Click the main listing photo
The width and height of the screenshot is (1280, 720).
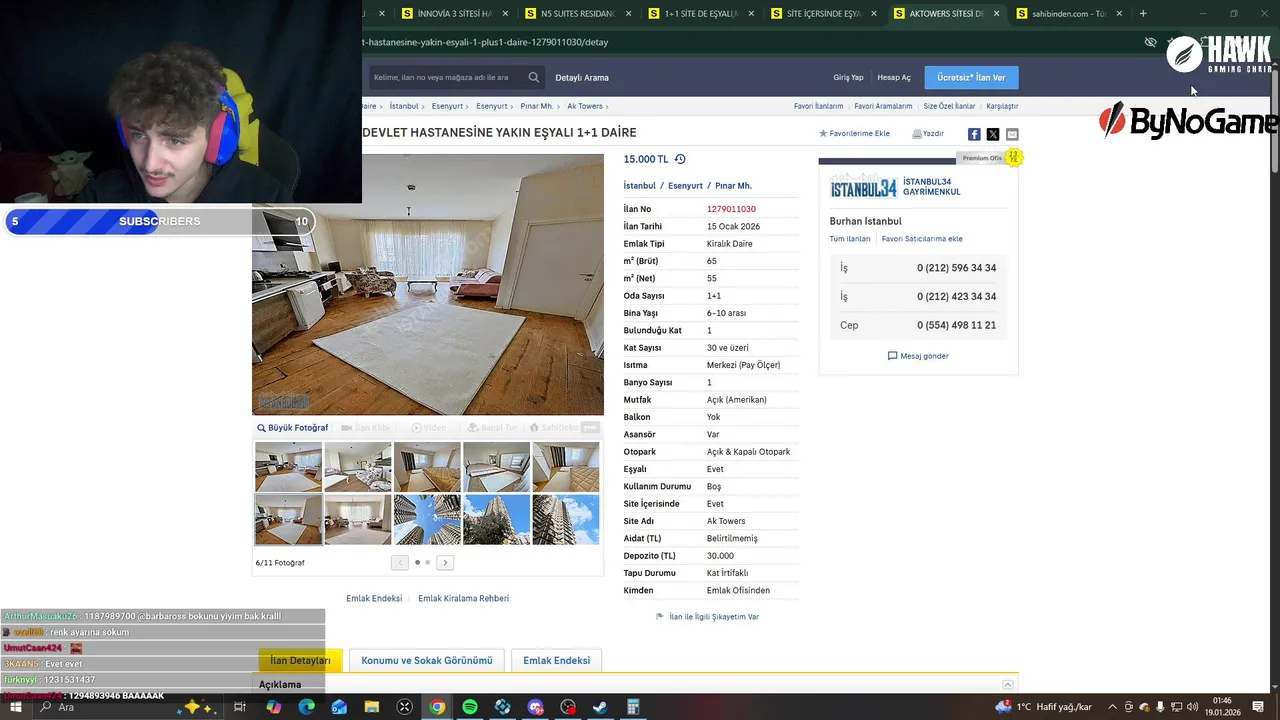pos(428,284)
